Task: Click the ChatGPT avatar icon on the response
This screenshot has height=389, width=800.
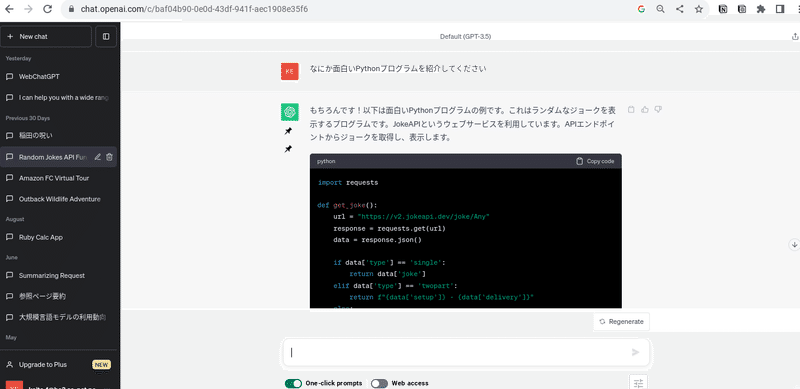Action: click(x=290, y=112)
